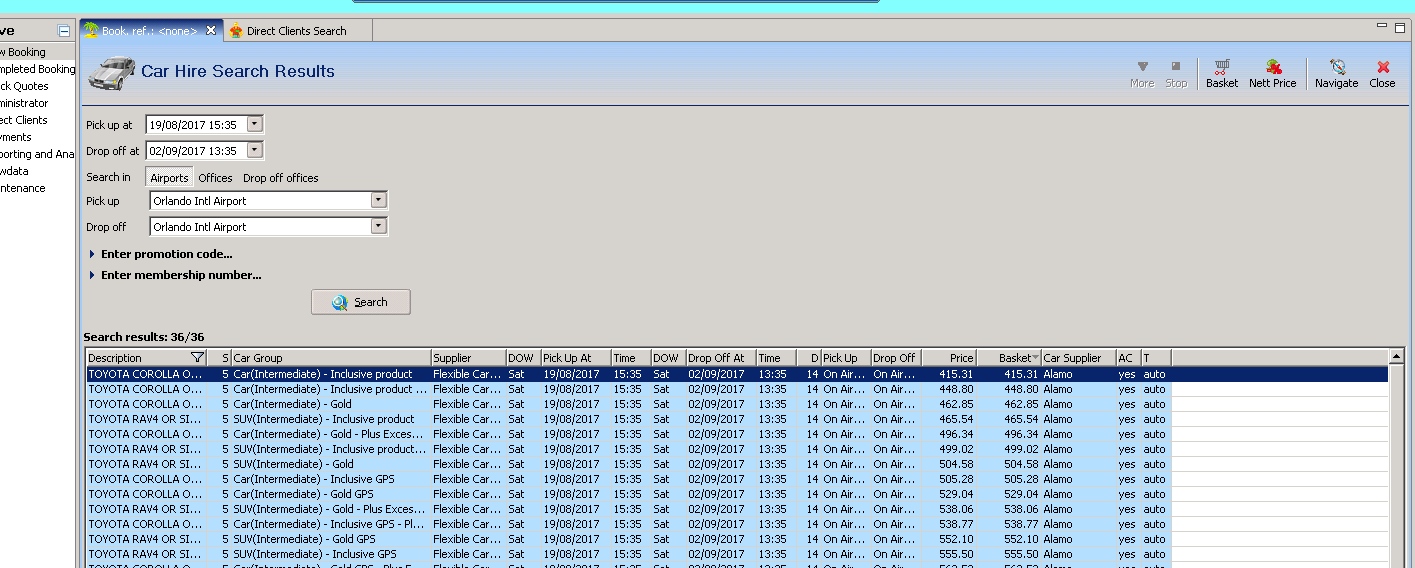Click the Navigate toolbar icon
The width and height of the screenshot is (1415, 568).
pos(1337,73)
